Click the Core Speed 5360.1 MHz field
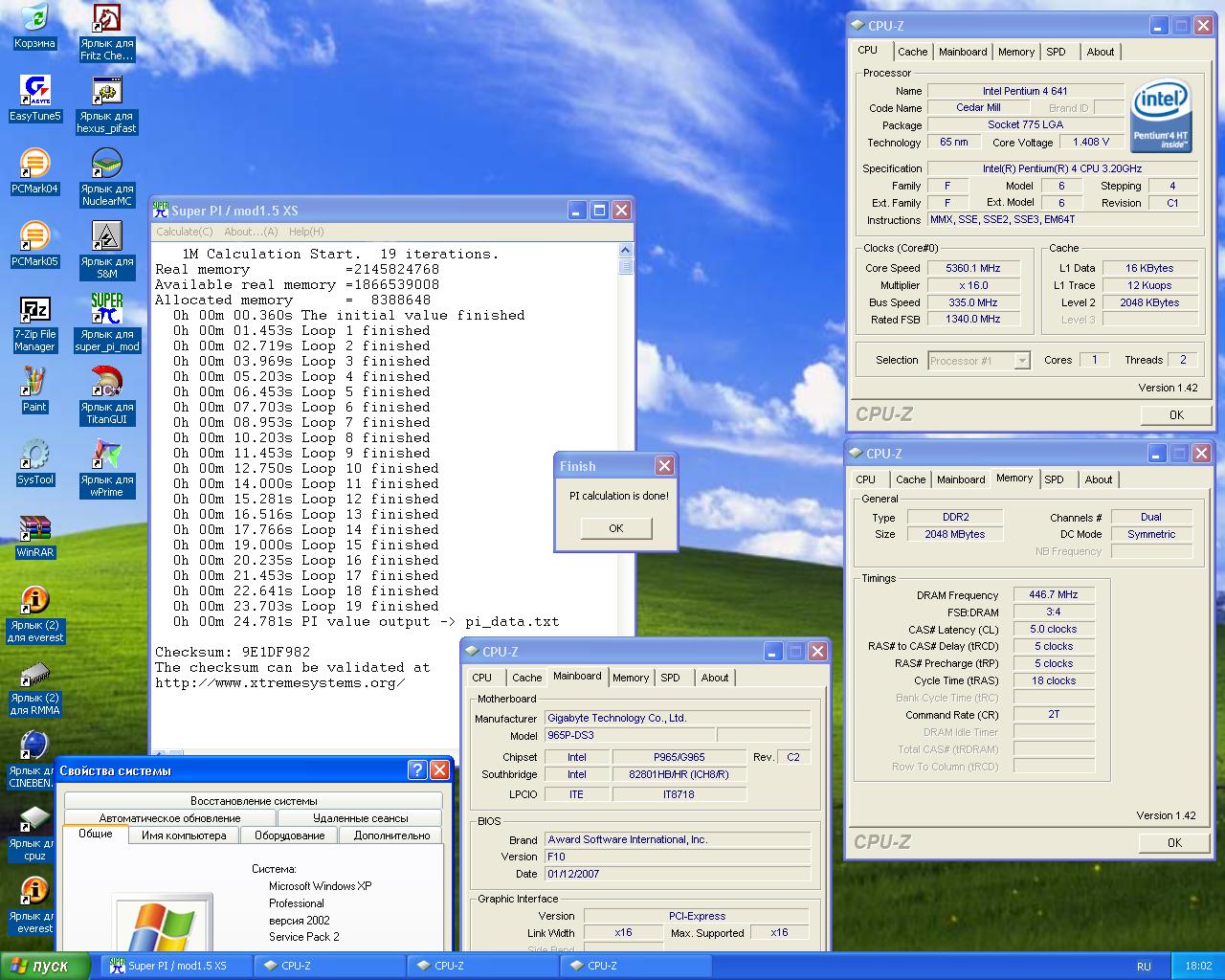Image resolution: width=1225 pixels, height=980 pixels. 973,268
